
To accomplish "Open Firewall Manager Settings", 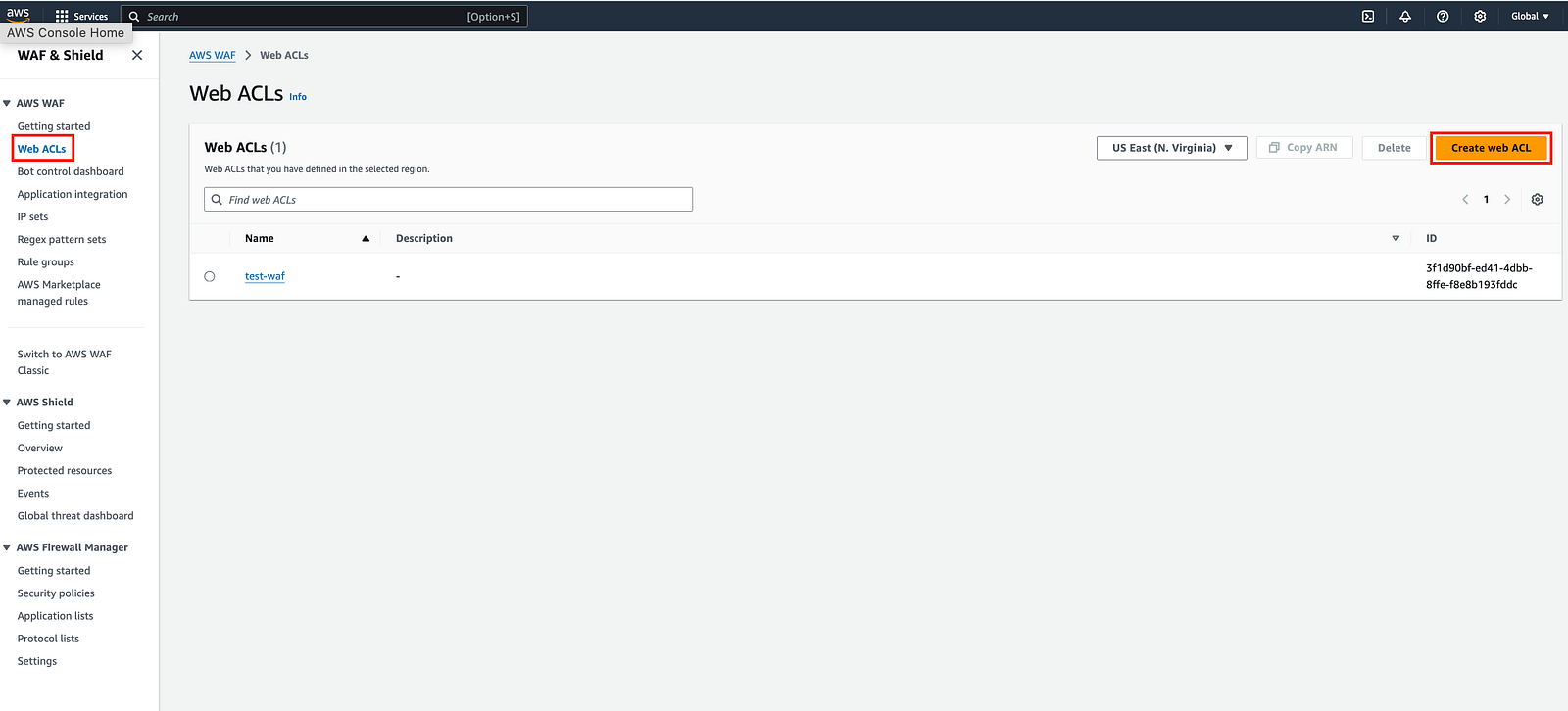I will [x=37, y=661].
